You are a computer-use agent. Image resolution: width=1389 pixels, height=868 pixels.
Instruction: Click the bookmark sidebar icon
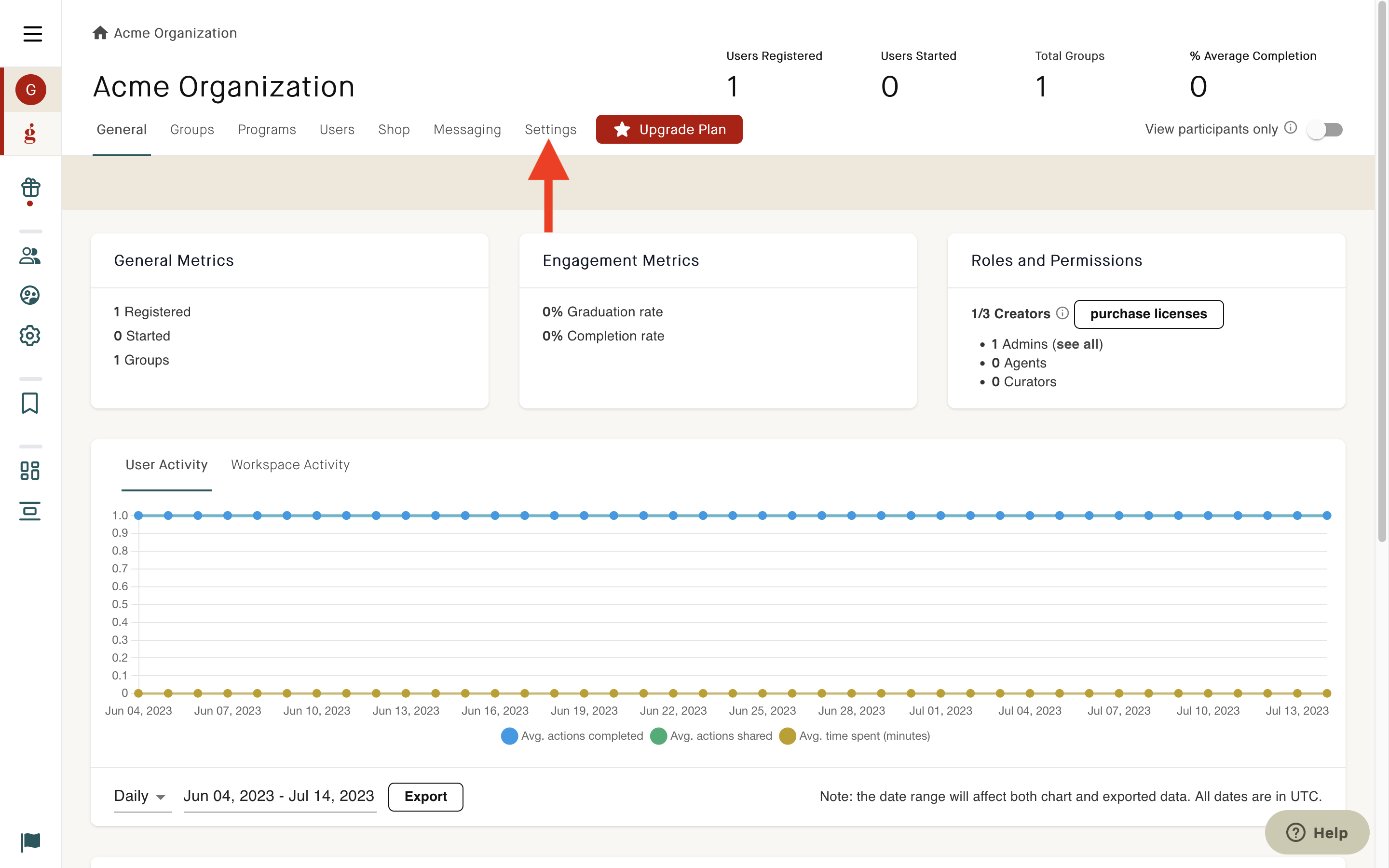(30, 403)
